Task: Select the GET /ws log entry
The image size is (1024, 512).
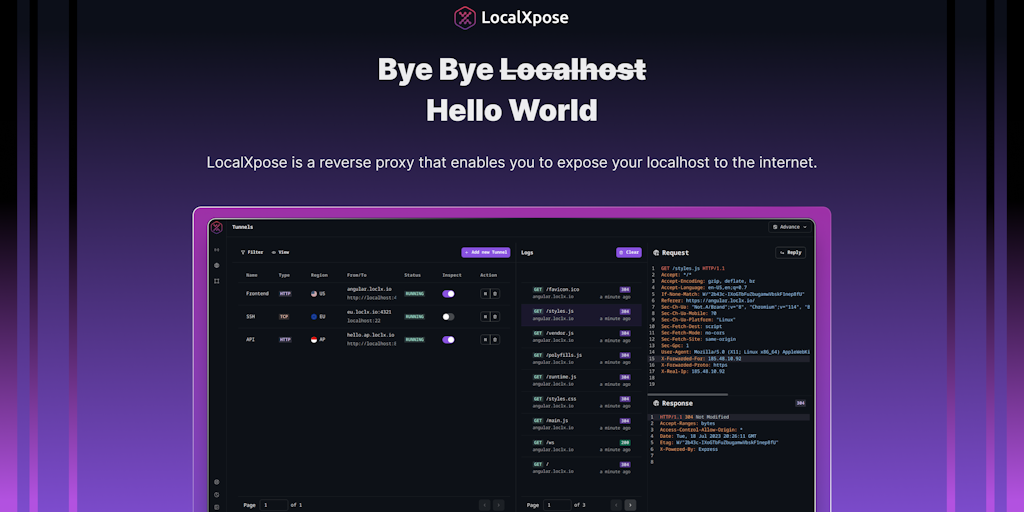Action: click(581, 446)
